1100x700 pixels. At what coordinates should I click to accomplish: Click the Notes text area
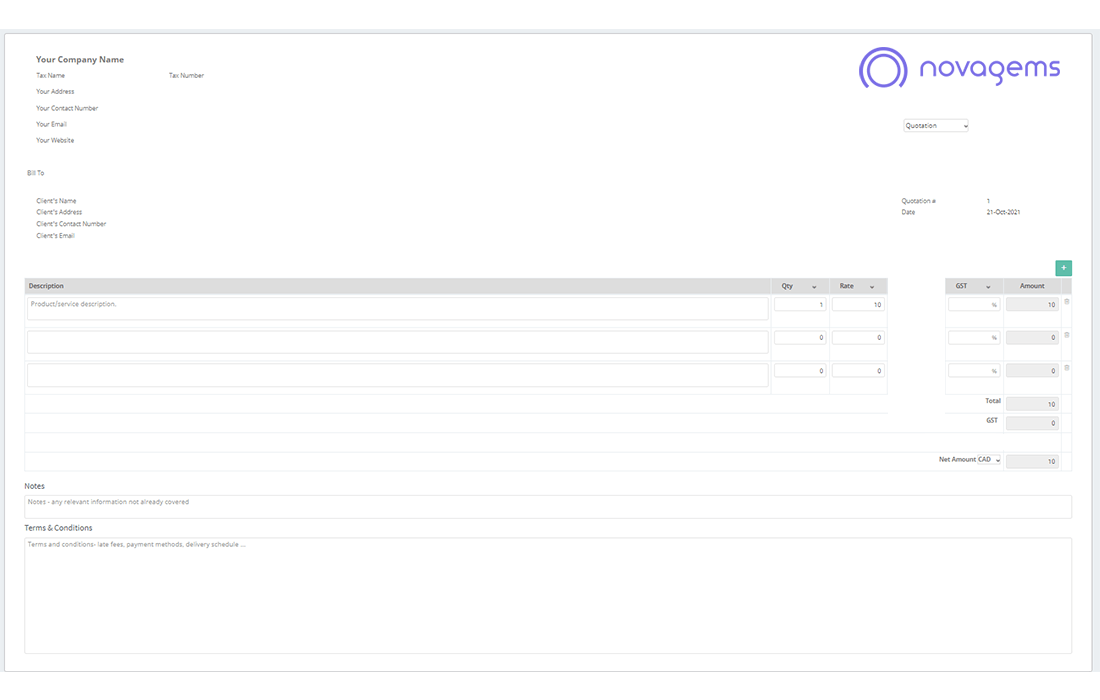tap(547, 506)
